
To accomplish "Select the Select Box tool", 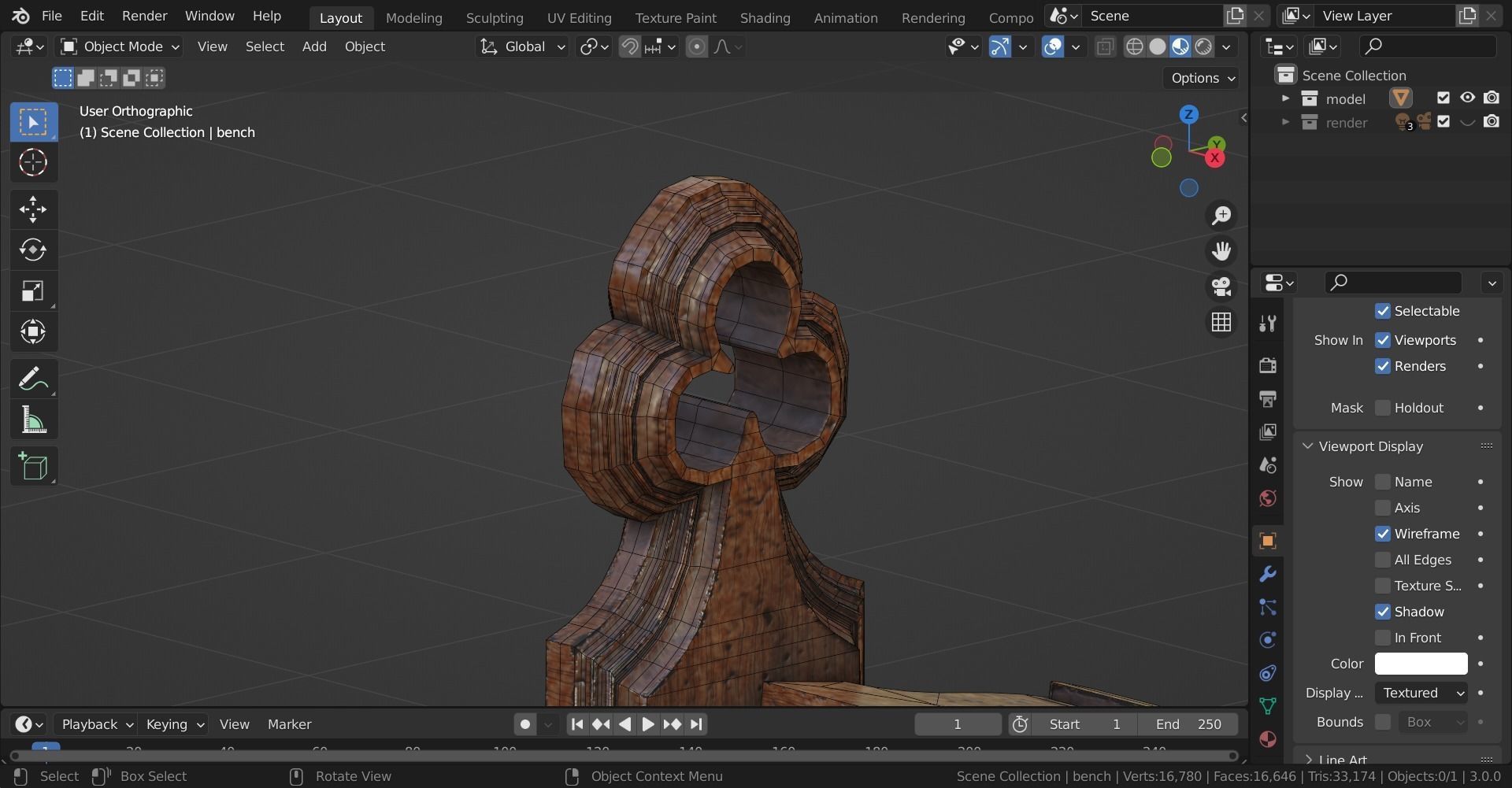I will pyautogui.click(x=33, y=122).
